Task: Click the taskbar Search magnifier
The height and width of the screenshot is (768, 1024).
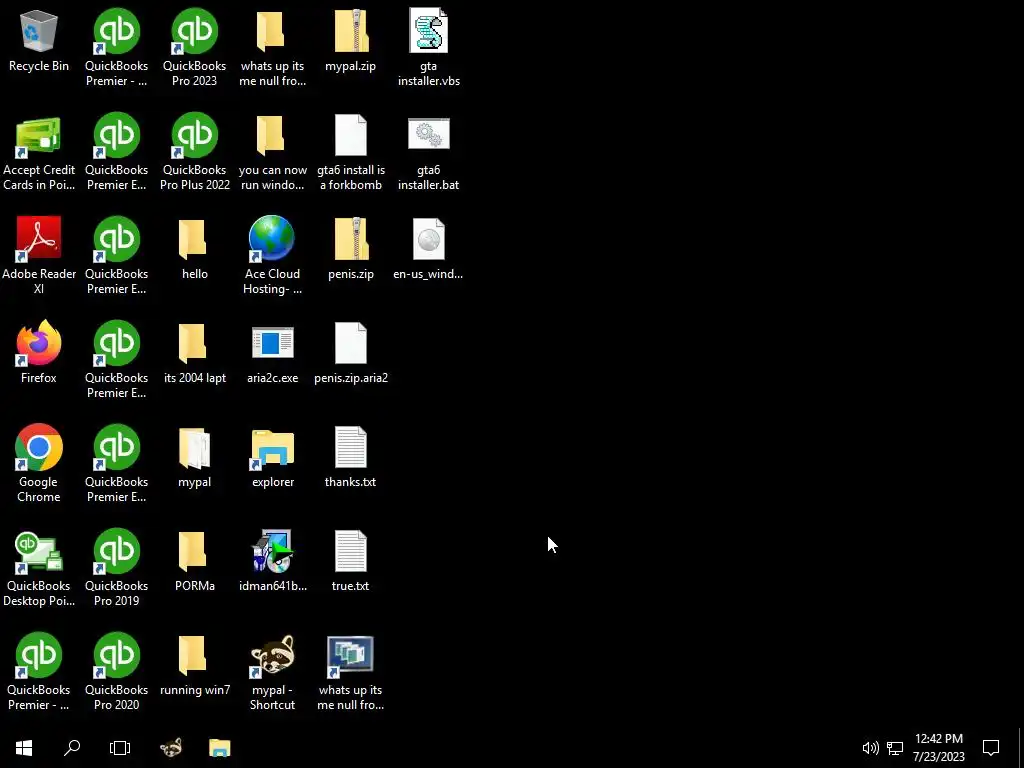Action: [72, 748]
